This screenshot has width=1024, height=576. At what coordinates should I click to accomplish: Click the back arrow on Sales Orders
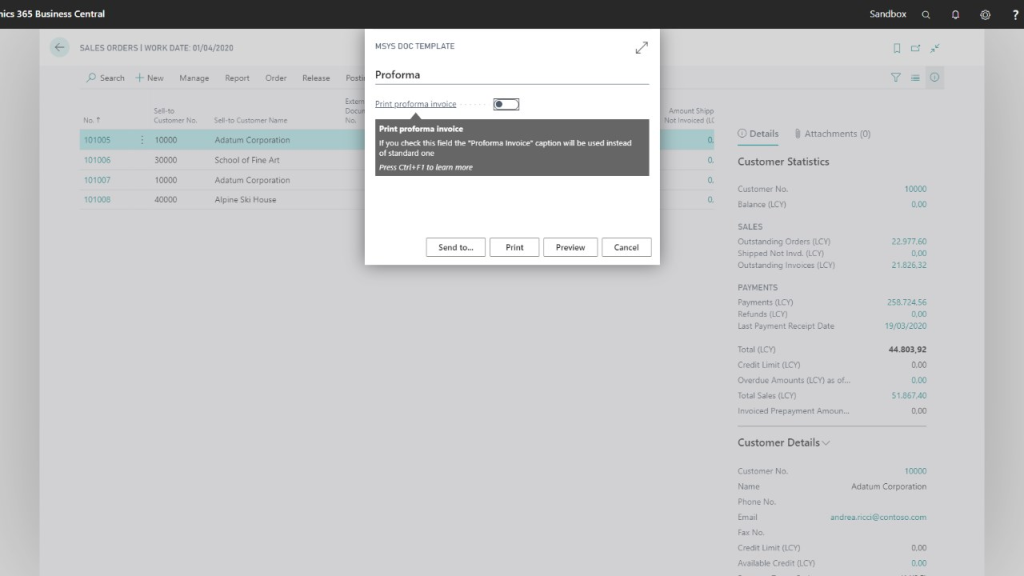[60, 47]
